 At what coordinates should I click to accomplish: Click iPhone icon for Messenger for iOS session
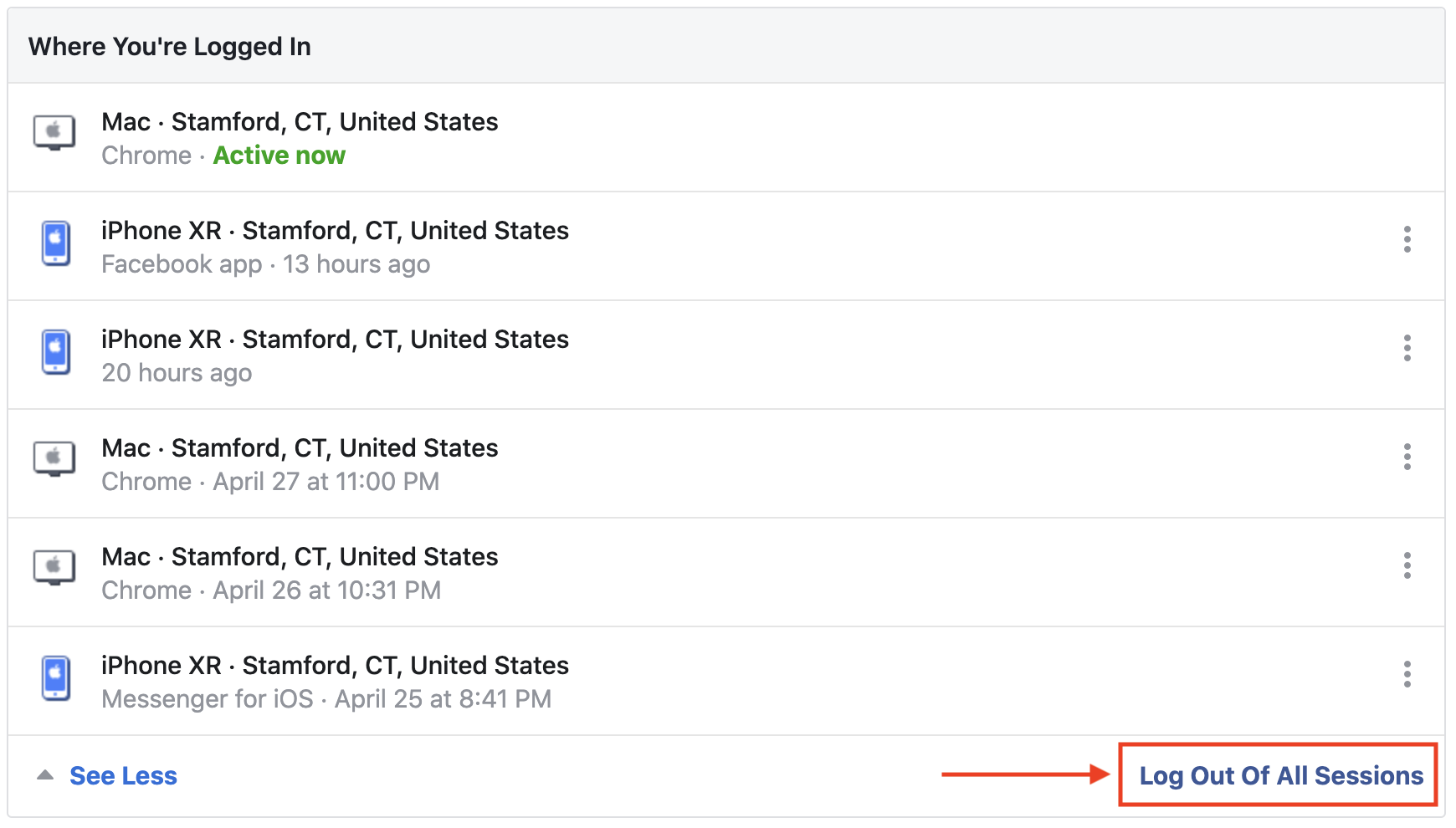pyautogui.click(x=56, y=677)
